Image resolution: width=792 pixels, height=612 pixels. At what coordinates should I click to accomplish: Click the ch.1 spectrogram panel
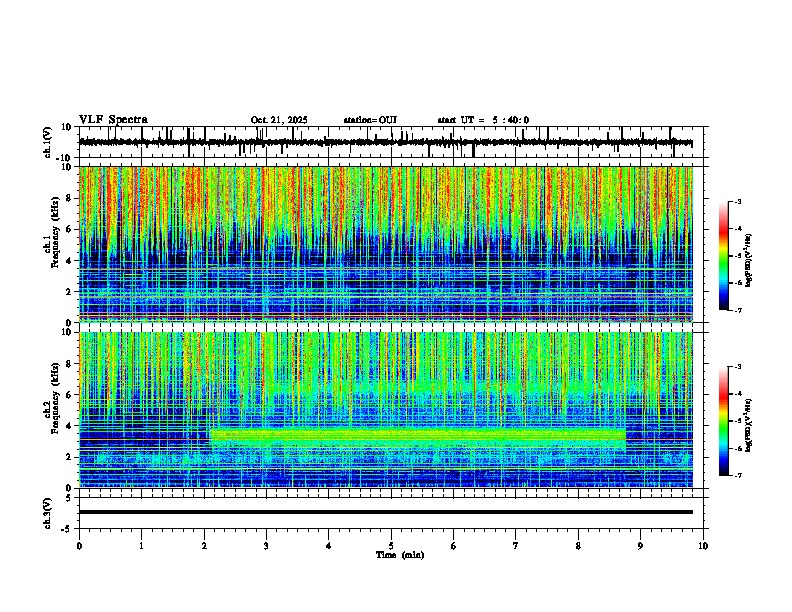386,244
